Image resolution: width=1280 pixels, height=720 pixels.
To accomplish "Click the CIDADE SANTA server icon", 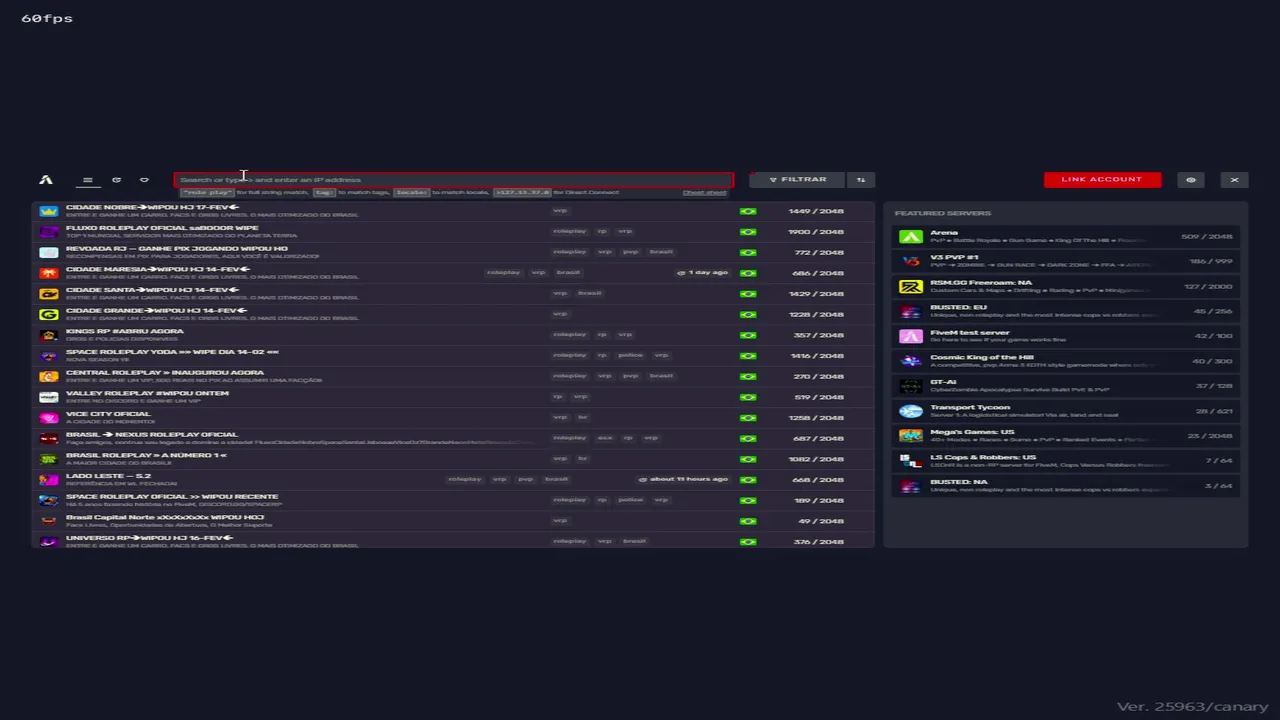I will [x=48, y=294].
